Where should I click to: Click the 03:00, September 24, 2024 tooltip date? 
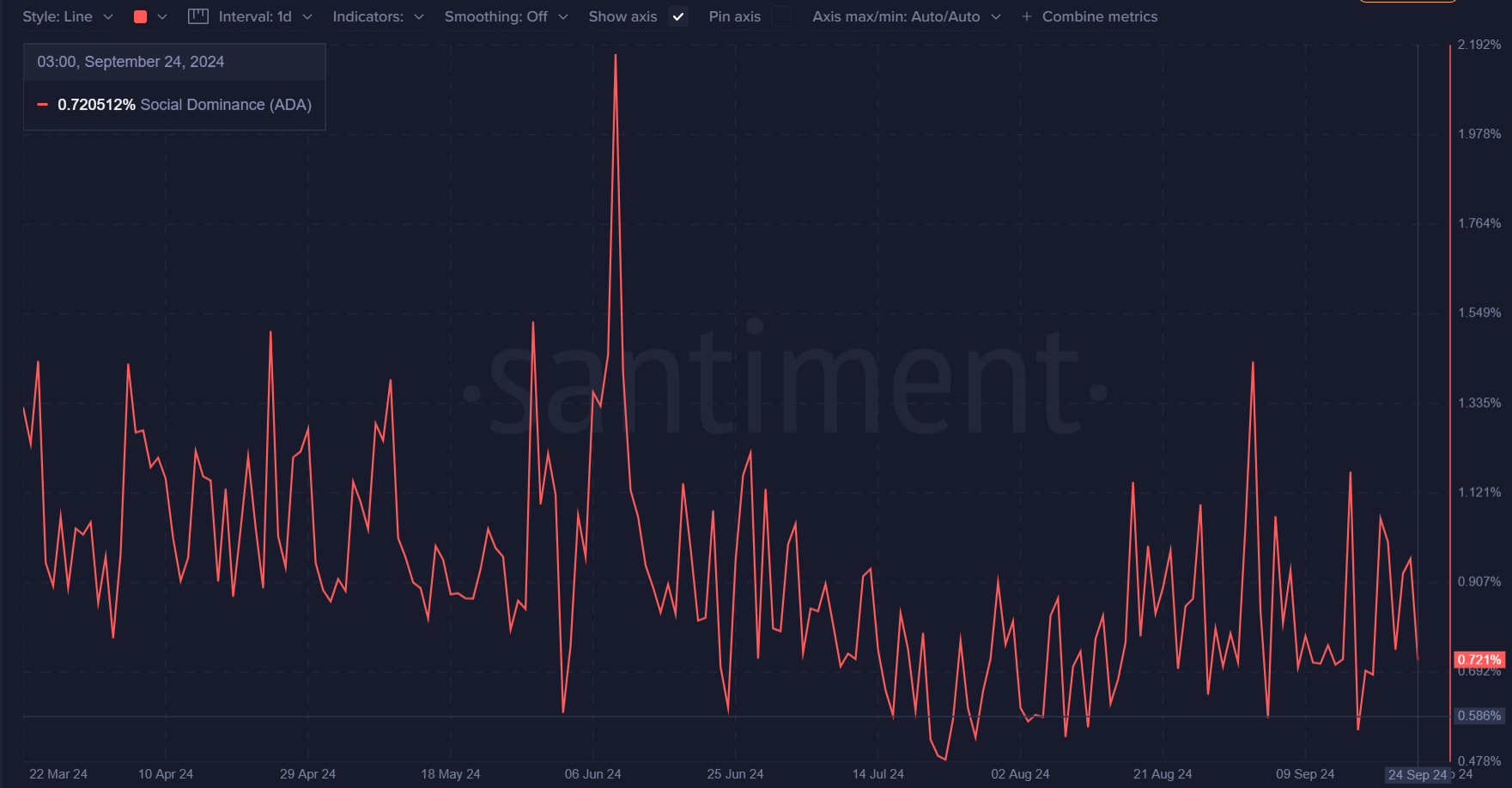point(131,62)
